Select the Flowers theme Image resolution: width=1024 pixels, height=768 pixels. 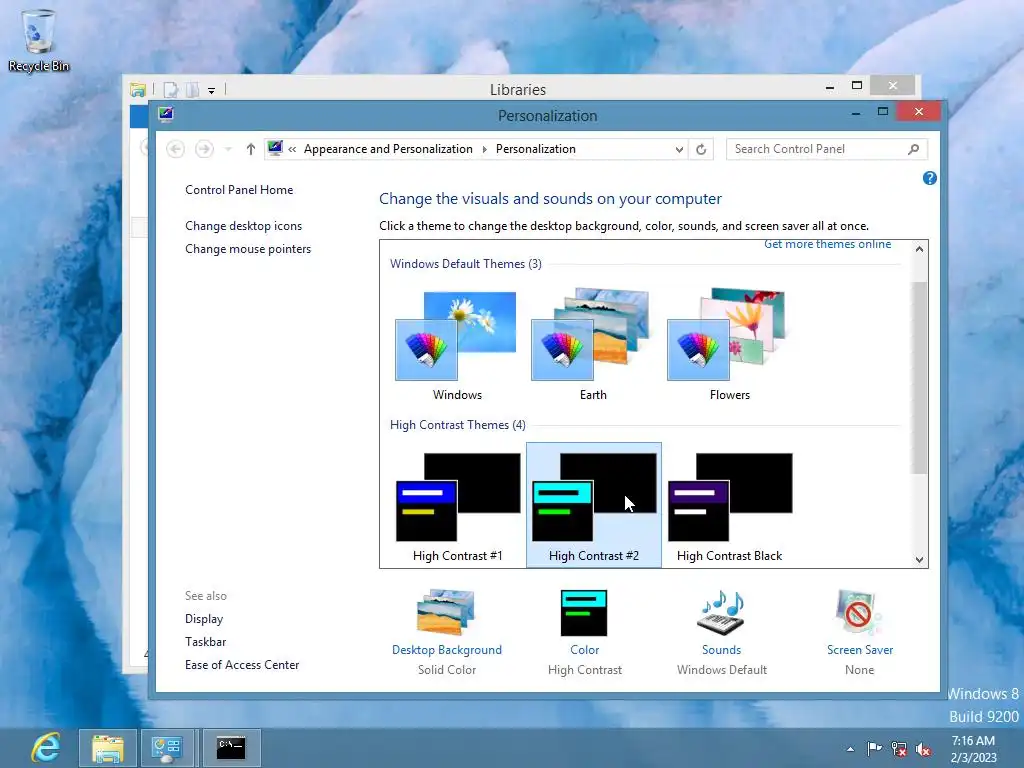729,345
